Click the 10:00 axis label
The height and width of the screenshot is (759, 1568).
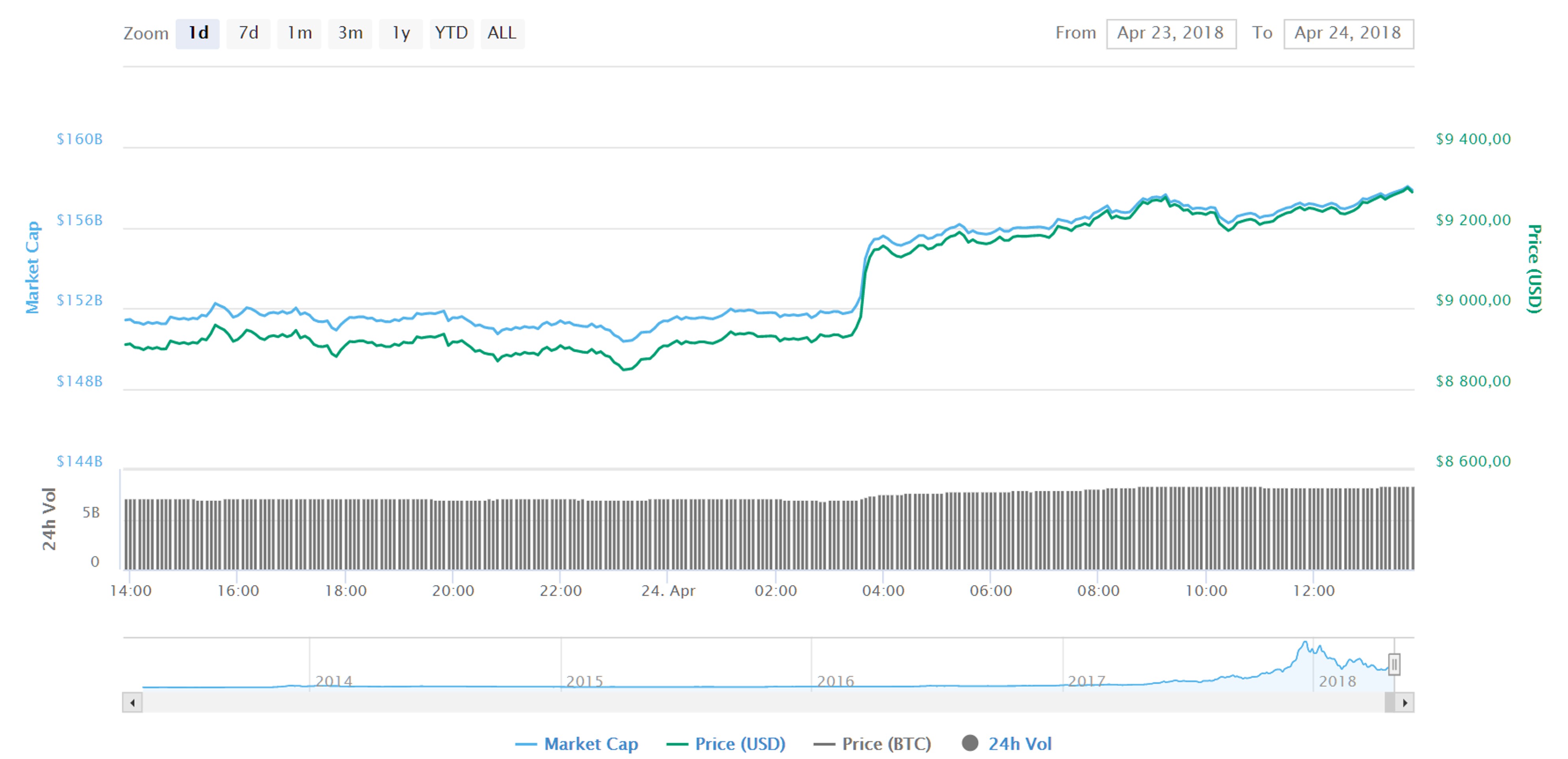(x=1206, y=590)
